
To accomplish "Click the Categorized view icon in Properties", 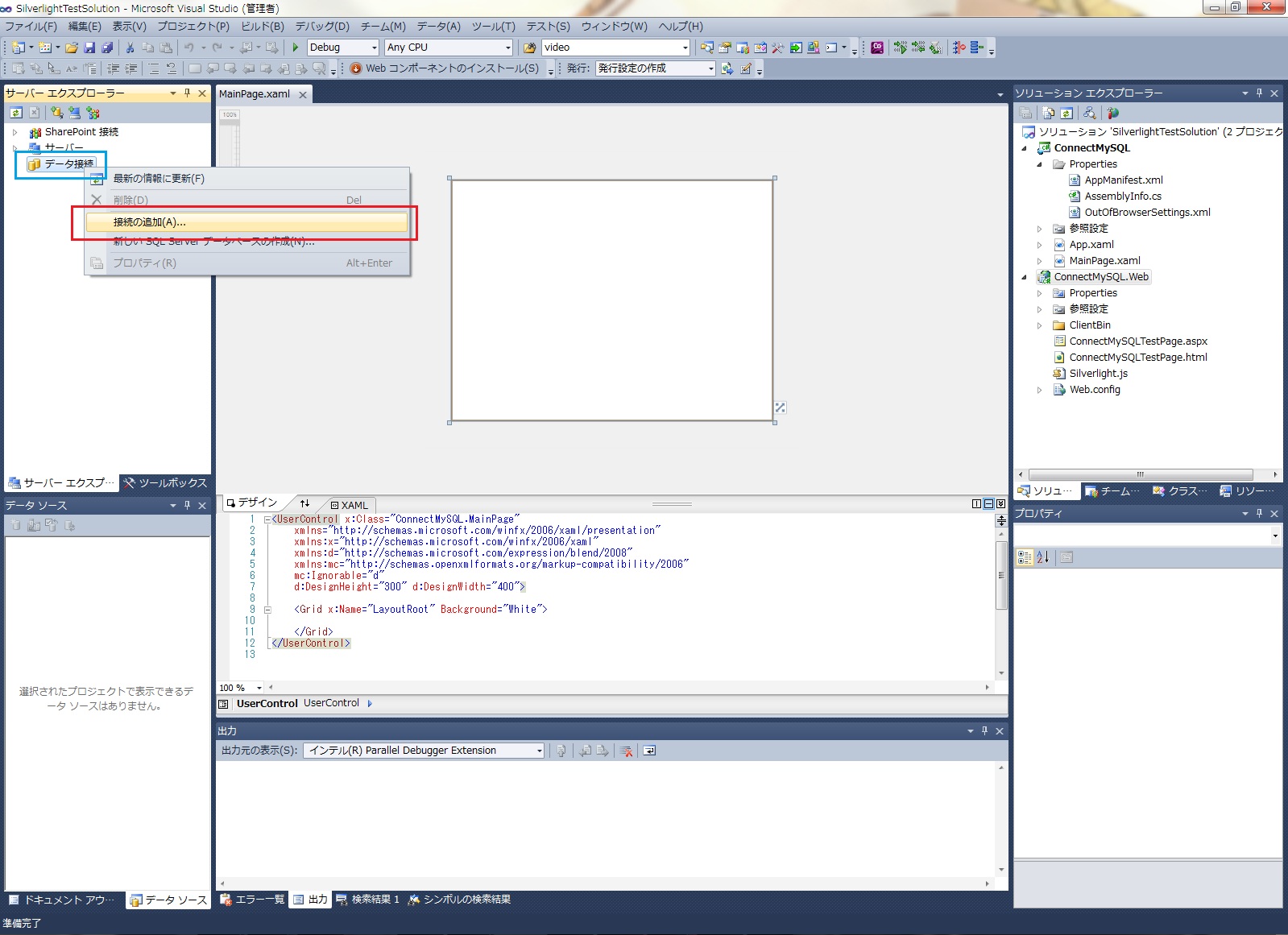I will [1025, 556].
